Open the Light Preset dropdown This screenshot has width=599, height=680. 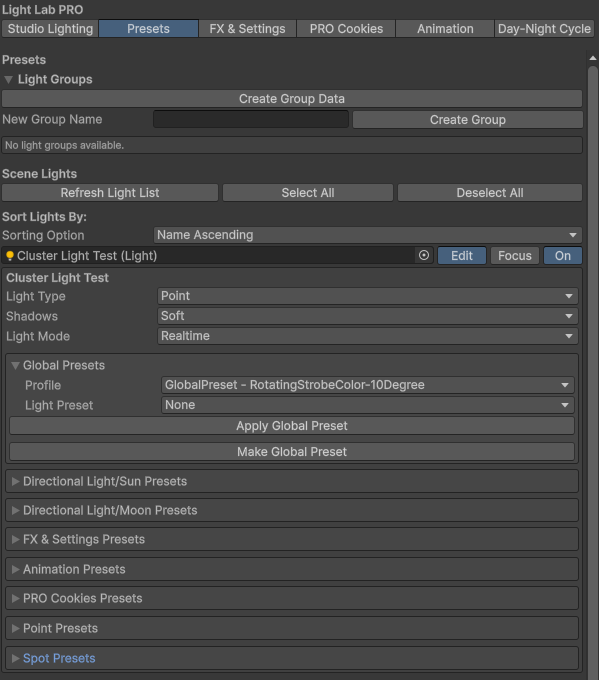[367, 405]
